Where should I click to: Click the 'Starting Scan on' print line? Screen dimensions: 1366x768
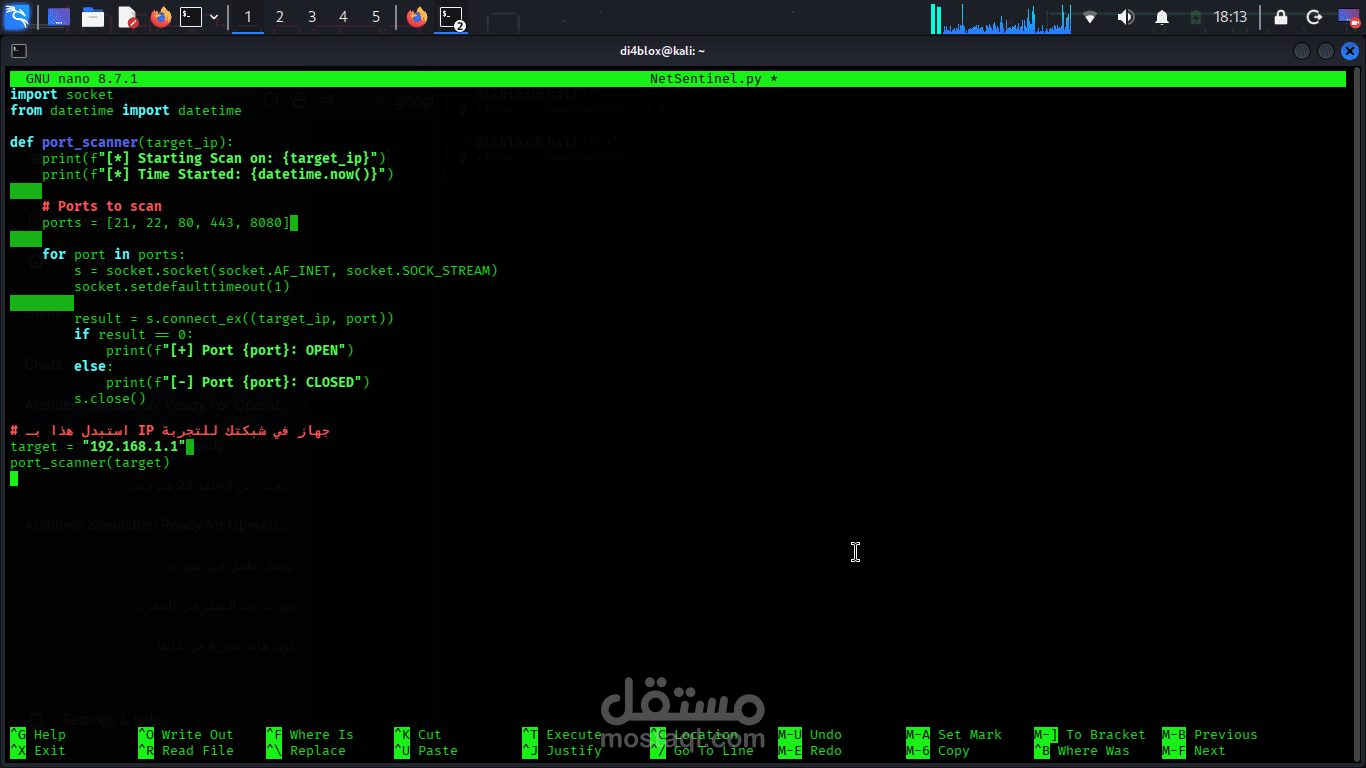point(214,158)
